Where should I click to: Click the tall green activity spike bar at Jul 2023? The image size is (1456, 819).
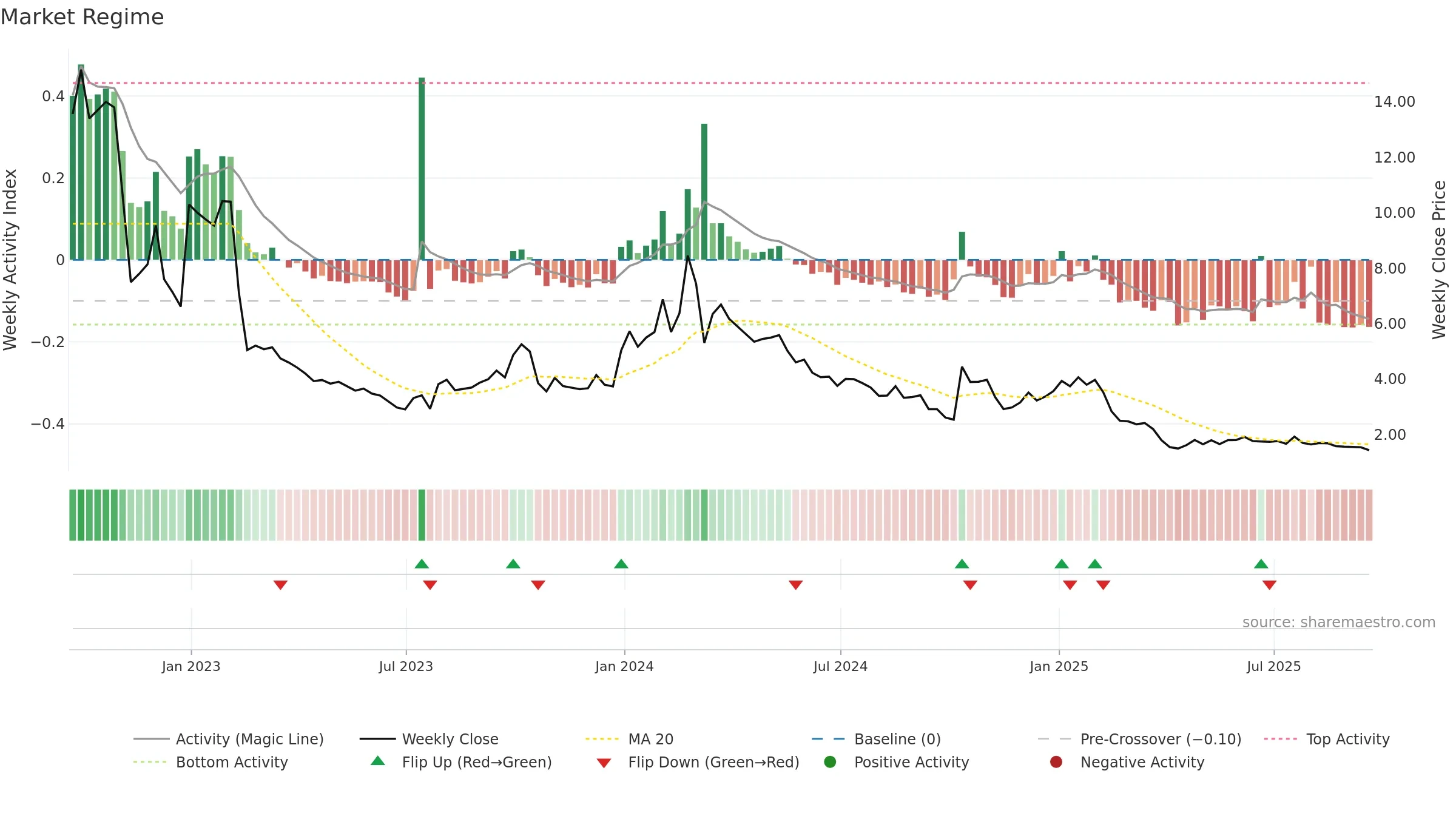[422, 169]
